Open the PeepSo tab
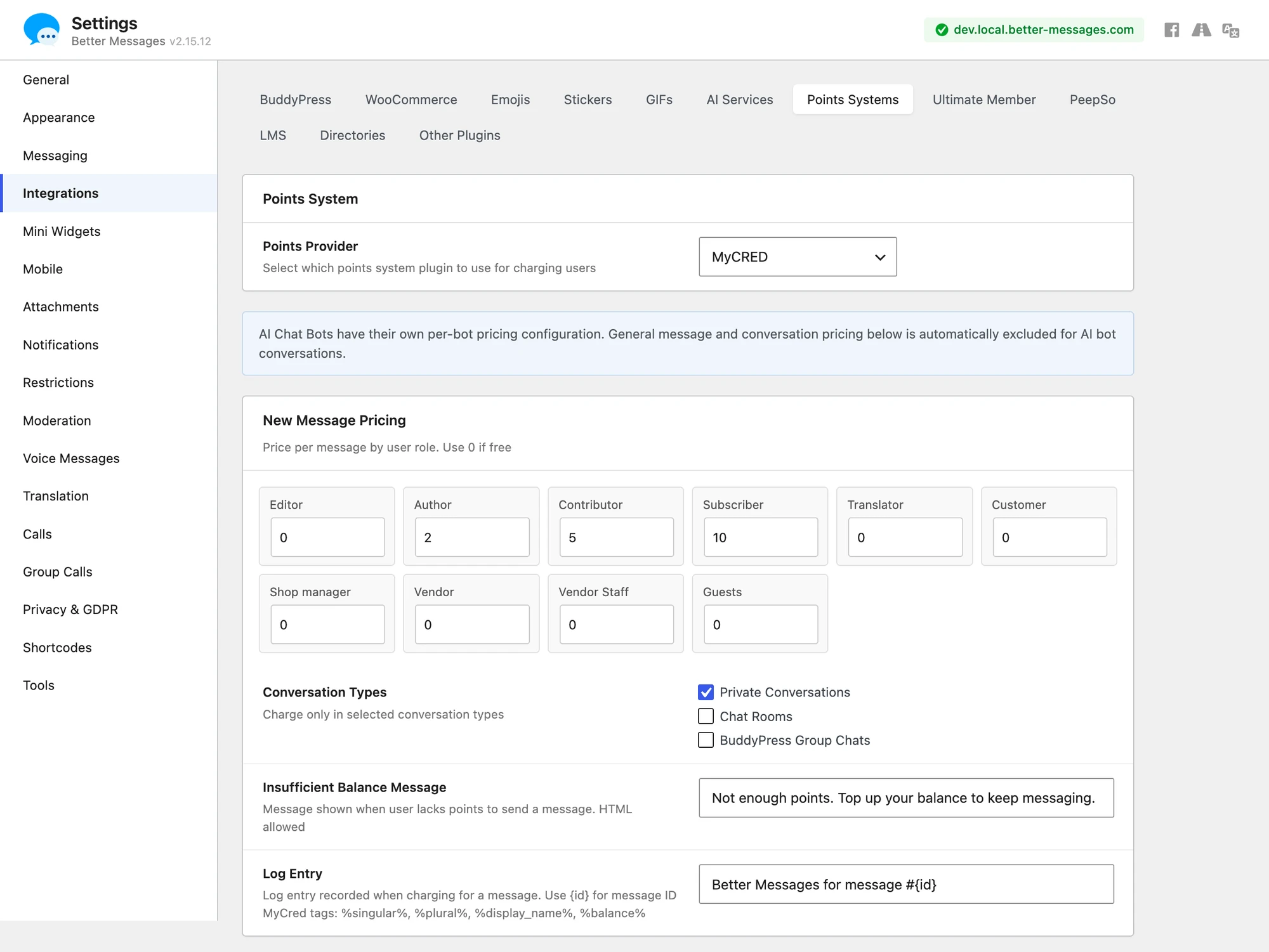Viewport: 1269px width, 952px height. click(1092, 100)
